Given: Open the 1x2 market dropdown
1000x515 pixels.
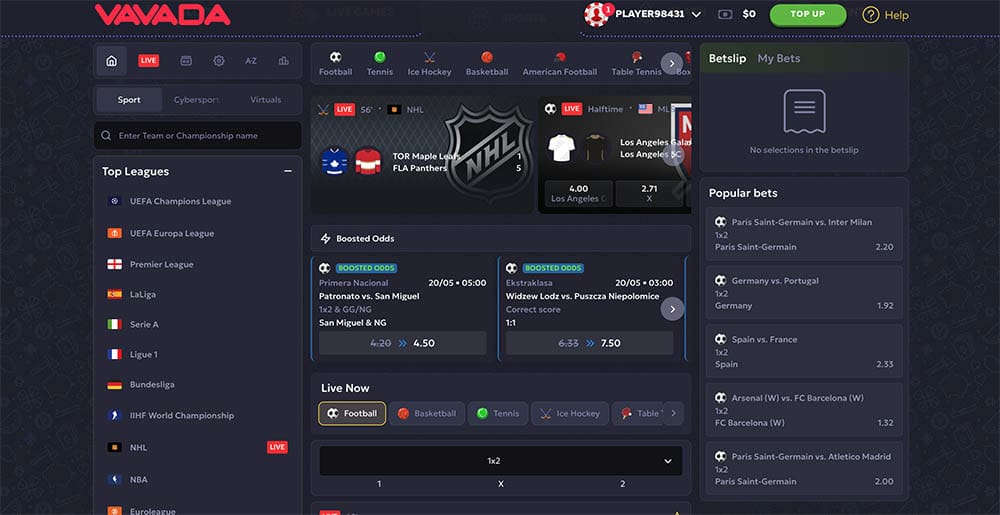Looking at the screenshot, I should point(501,460).
